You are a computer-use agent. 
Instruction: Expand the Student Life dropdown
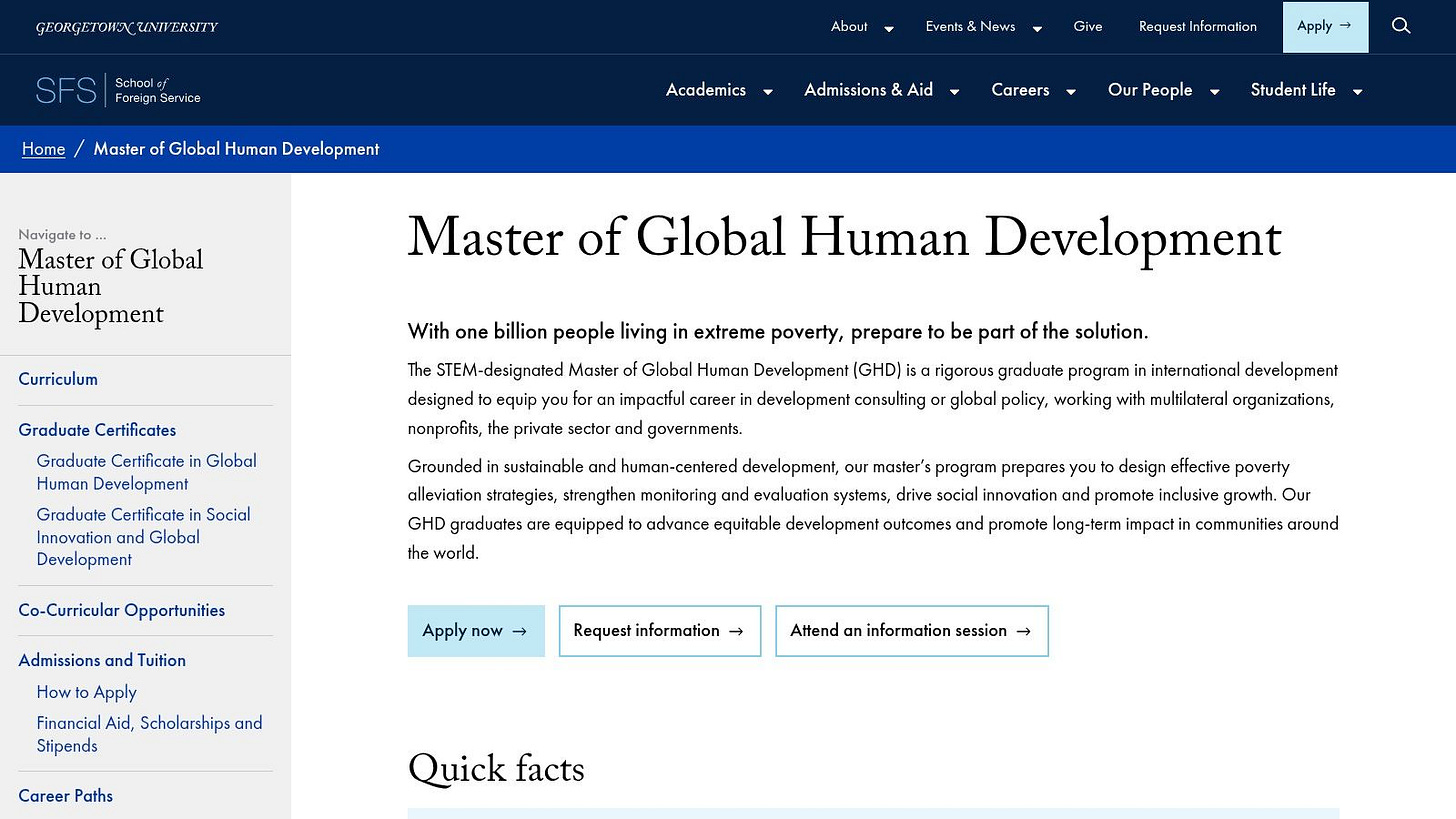click(x=1357, y=90)
